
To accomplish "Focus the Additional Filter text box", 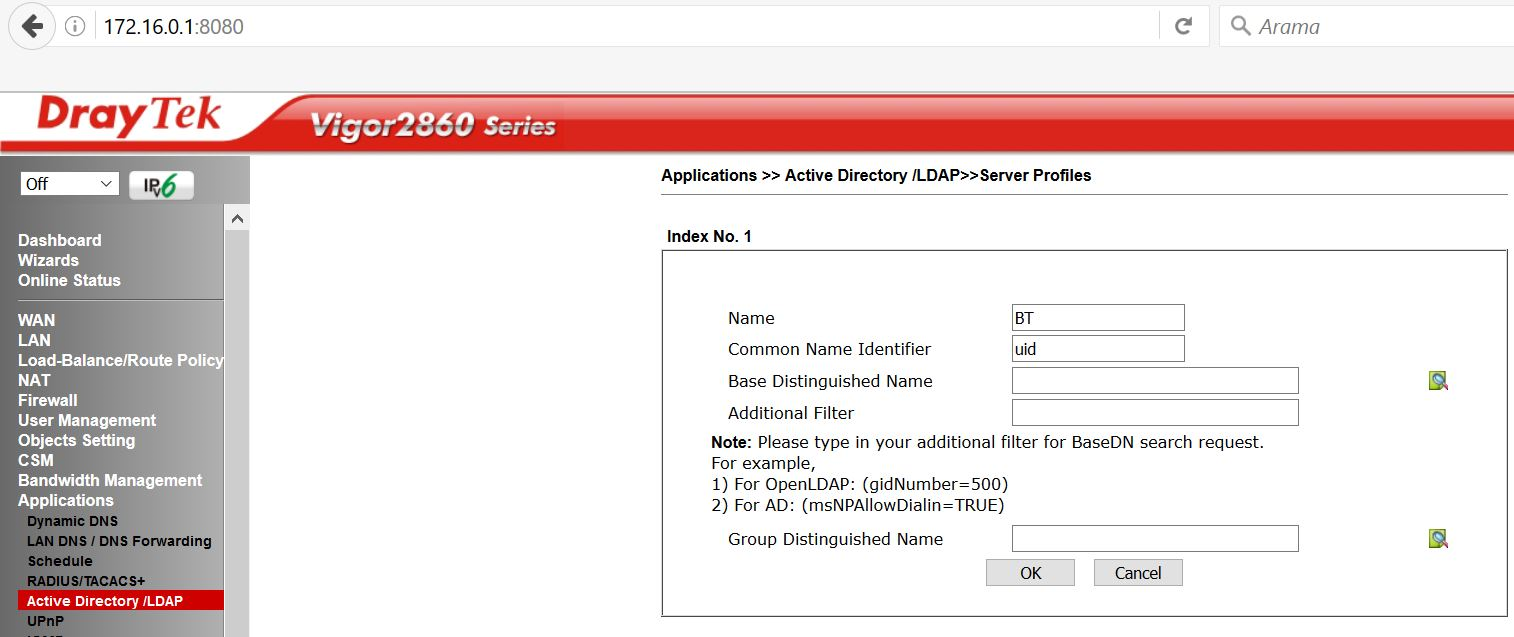I will pos(1154,413).
